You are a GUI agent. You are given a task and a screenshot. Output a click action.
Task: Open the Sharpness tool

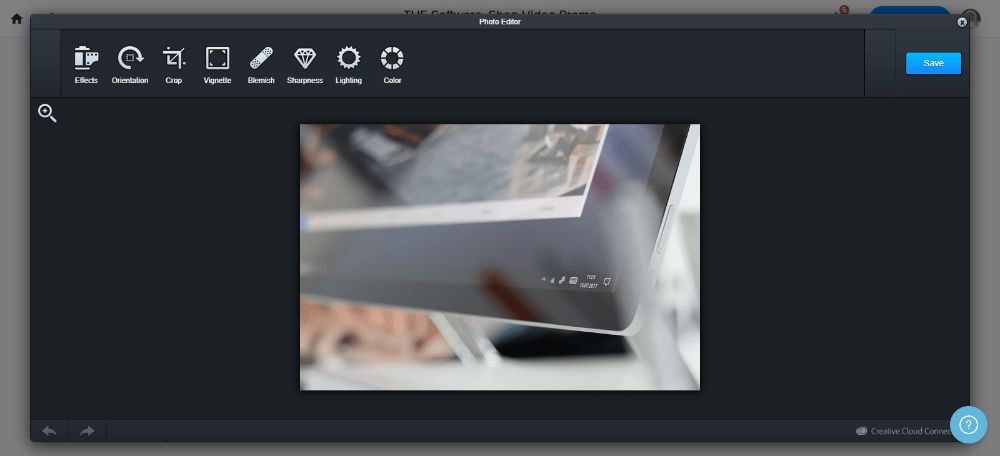tap(305, 65)
